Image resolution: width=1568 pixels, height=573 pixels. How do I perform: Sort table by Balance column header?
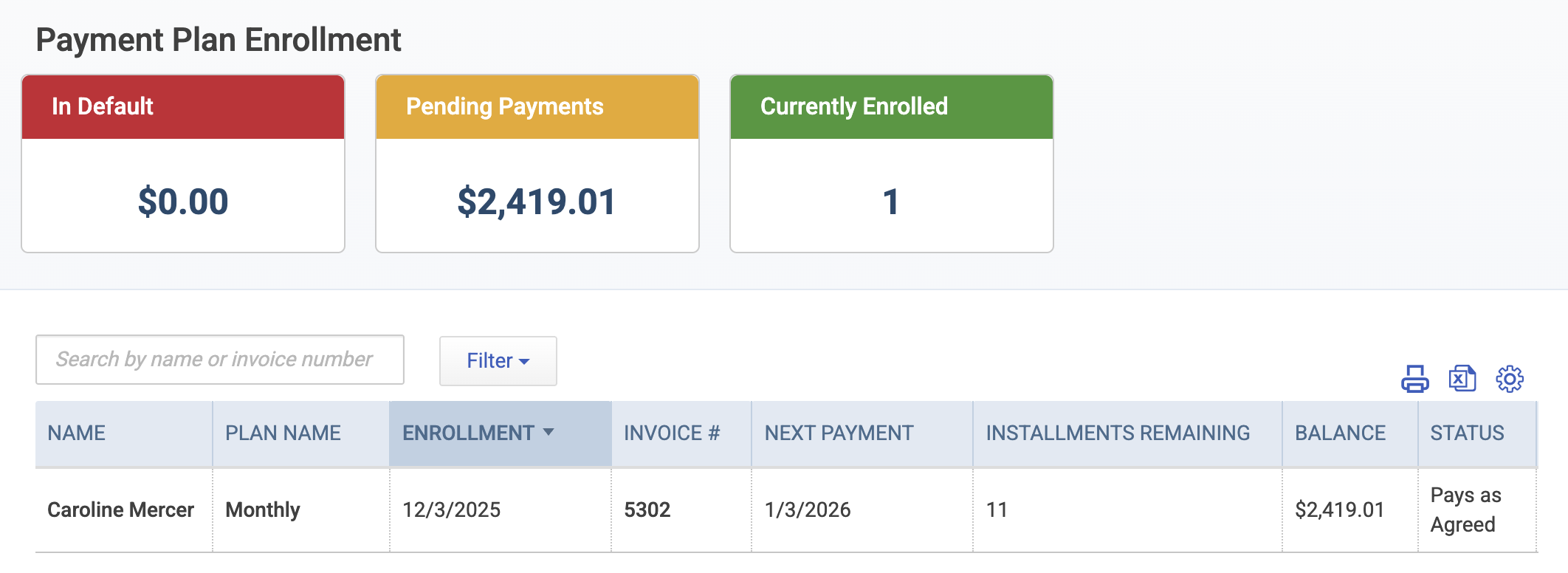coord(1341,433)
